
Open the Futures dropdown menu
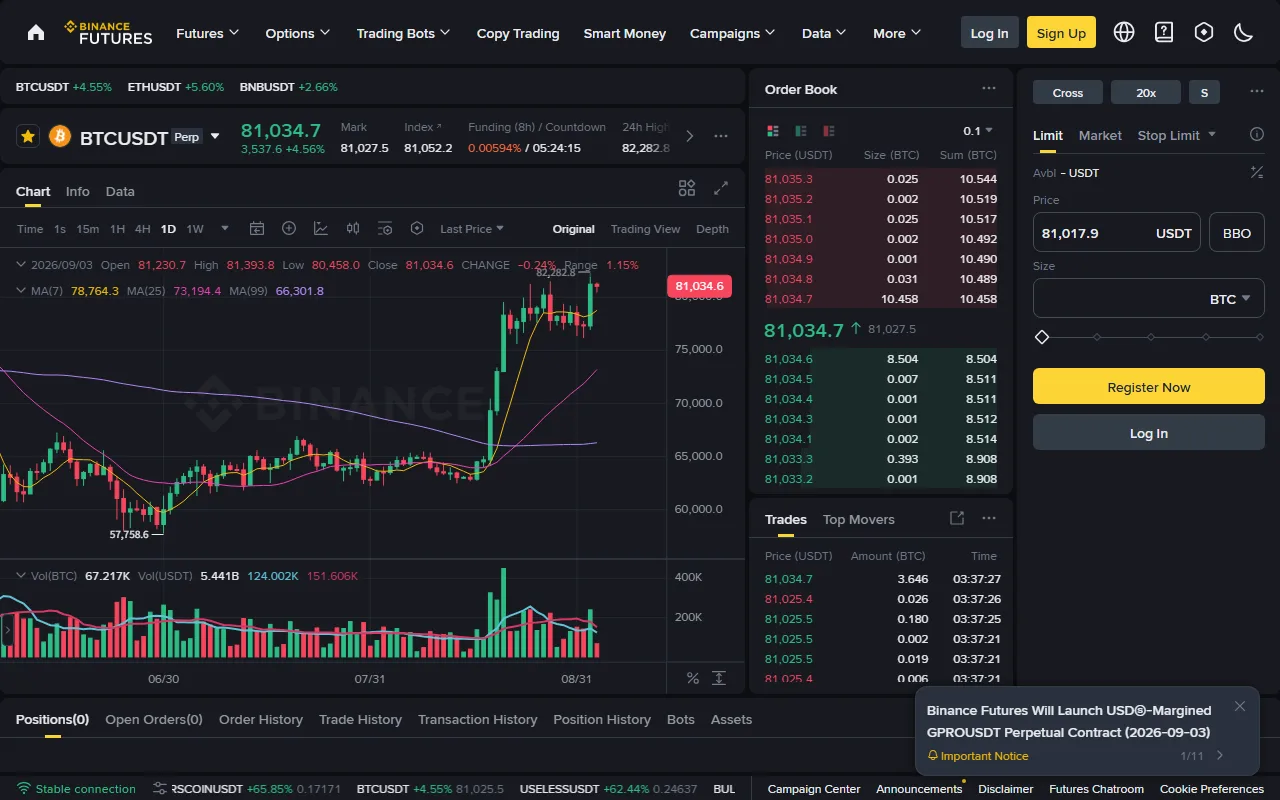pos(208,33)
